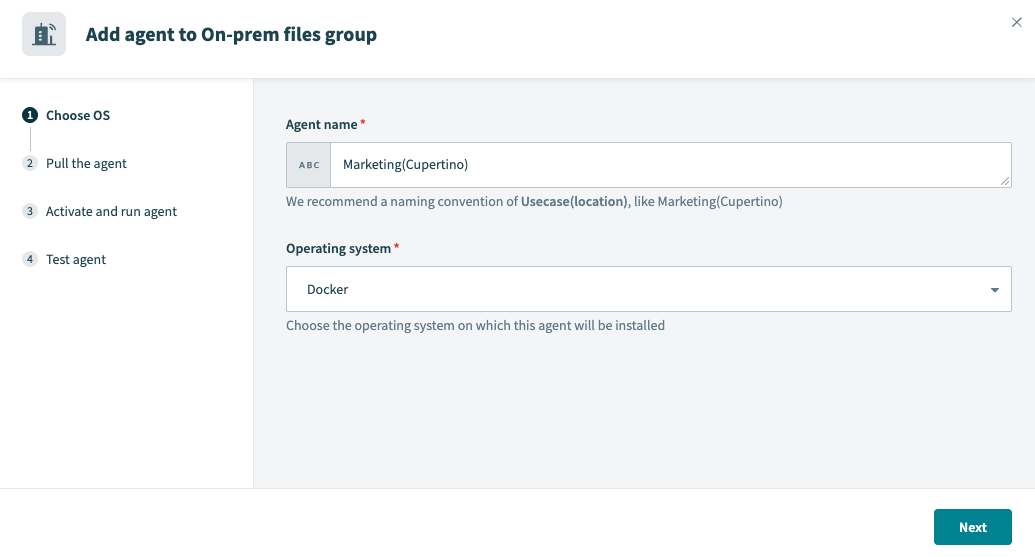The width and height of the screenshot is (1035, 557).
Task: Close the Add agent dialog
Action: click(1016, 23)
